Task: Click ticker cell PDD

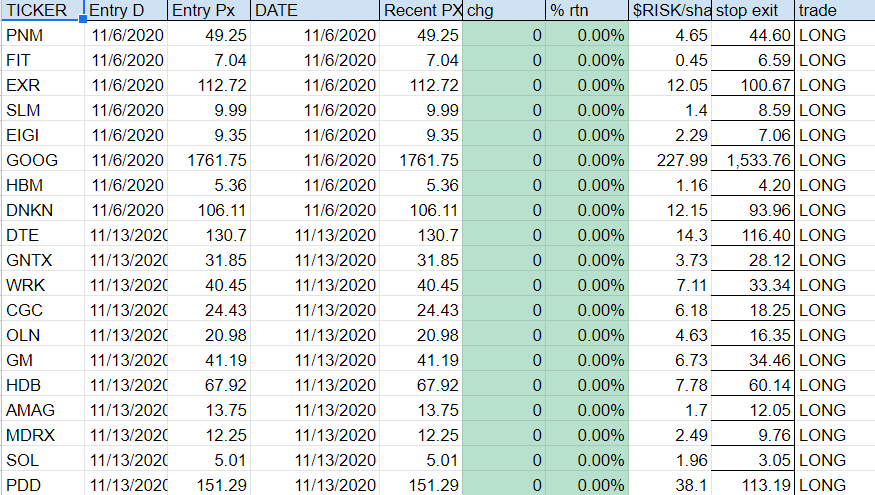Action: 42,484
